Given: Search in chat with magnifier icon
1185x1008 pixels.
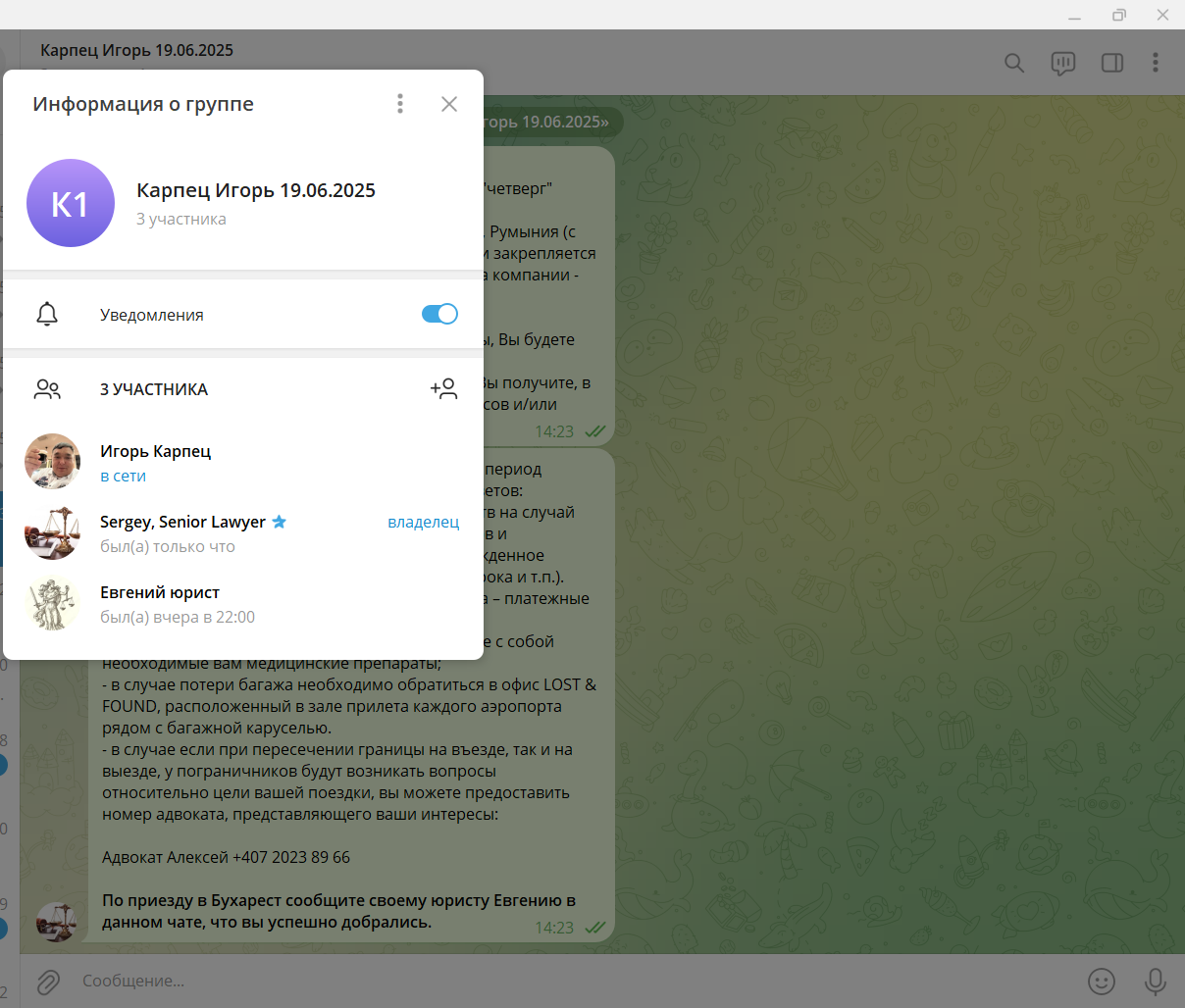Looking at the screenshot, I should [1014, 63].
